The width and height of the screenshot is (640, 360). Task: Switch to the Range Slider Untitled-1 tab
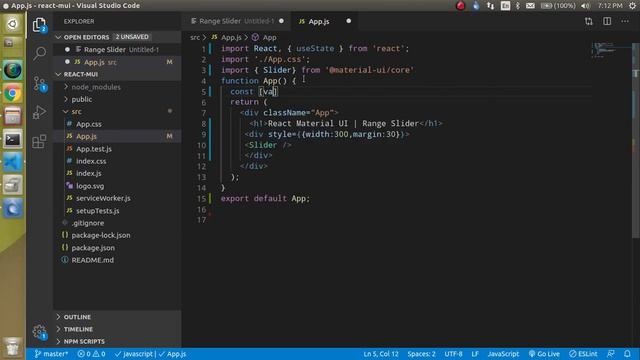click(x=237, y=21)
